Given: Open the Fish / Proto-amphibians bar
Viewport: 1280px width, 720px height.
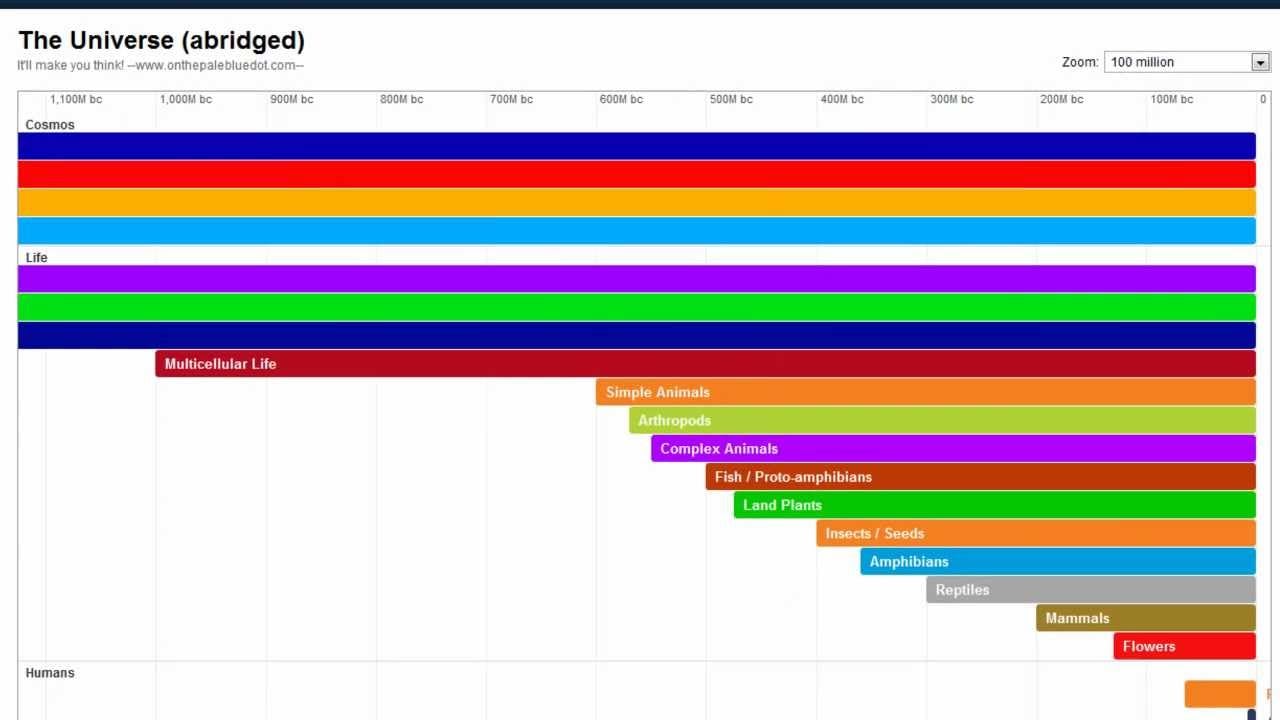Looking at the screenshot, I should pyautogui.click(x=980, y=477).
